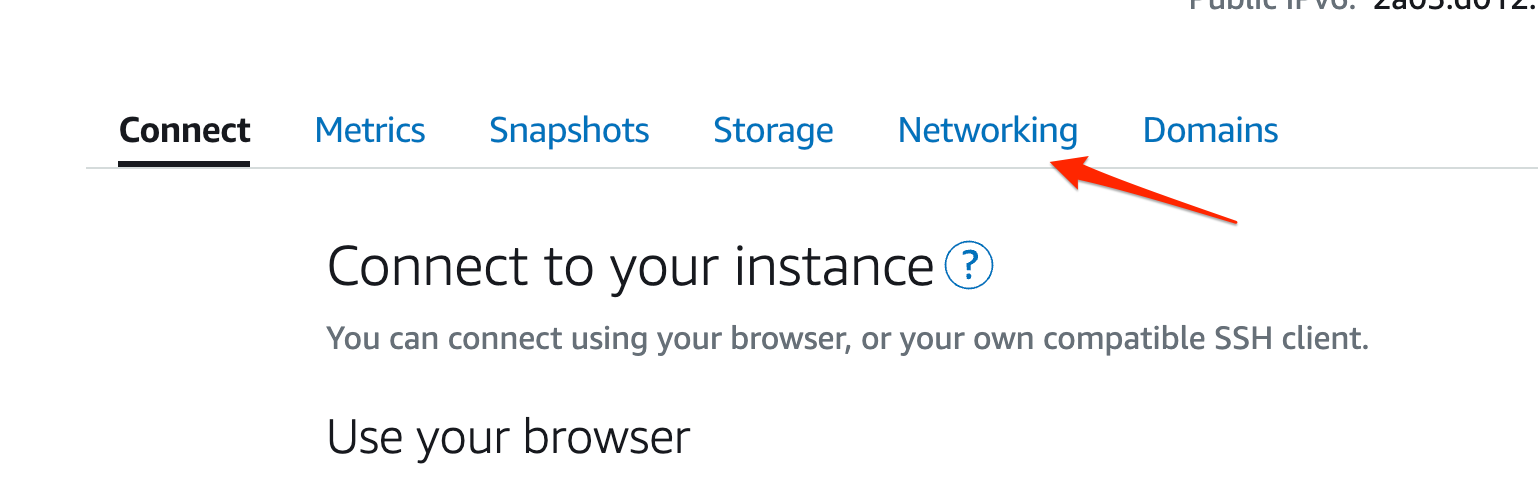Open the Domains tab
The height and width of the screenshot is (500, 1538).
point(1210,130)
